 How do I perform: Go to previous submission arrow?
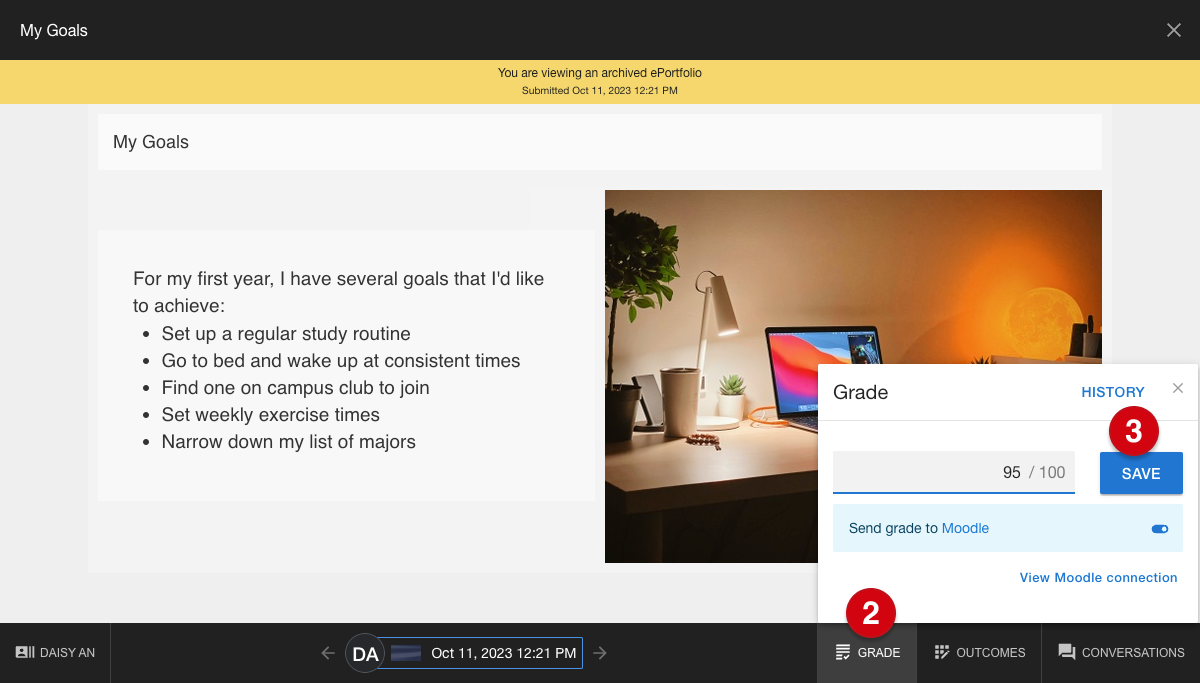328,653
